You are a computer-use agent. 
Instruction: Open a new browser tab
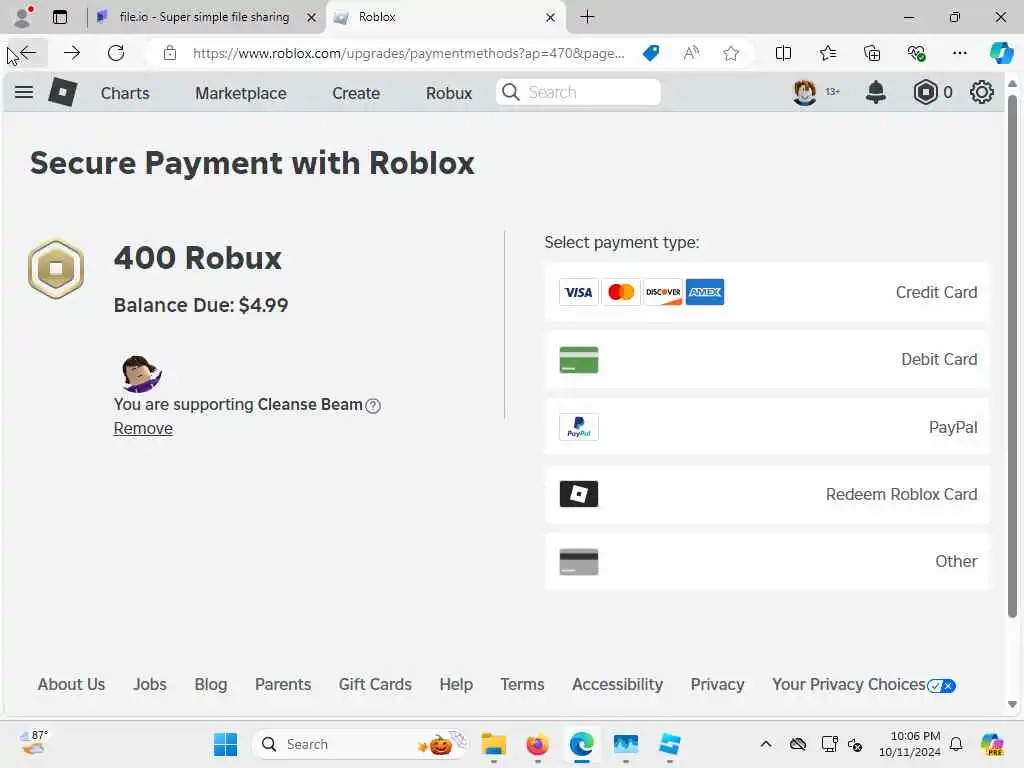click(x=587, y=17)
